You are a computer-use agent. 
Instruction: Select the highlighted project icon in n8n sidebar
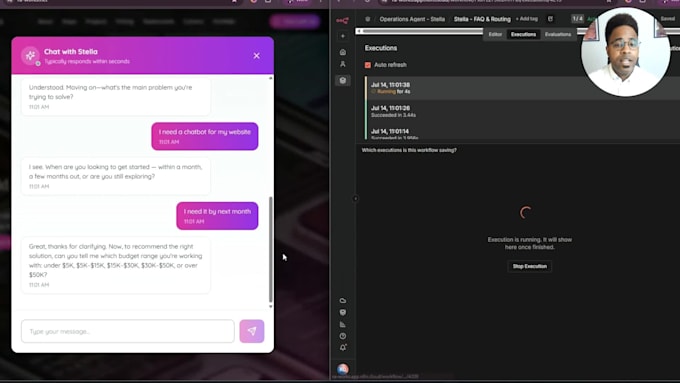click(x=343, y=80)
